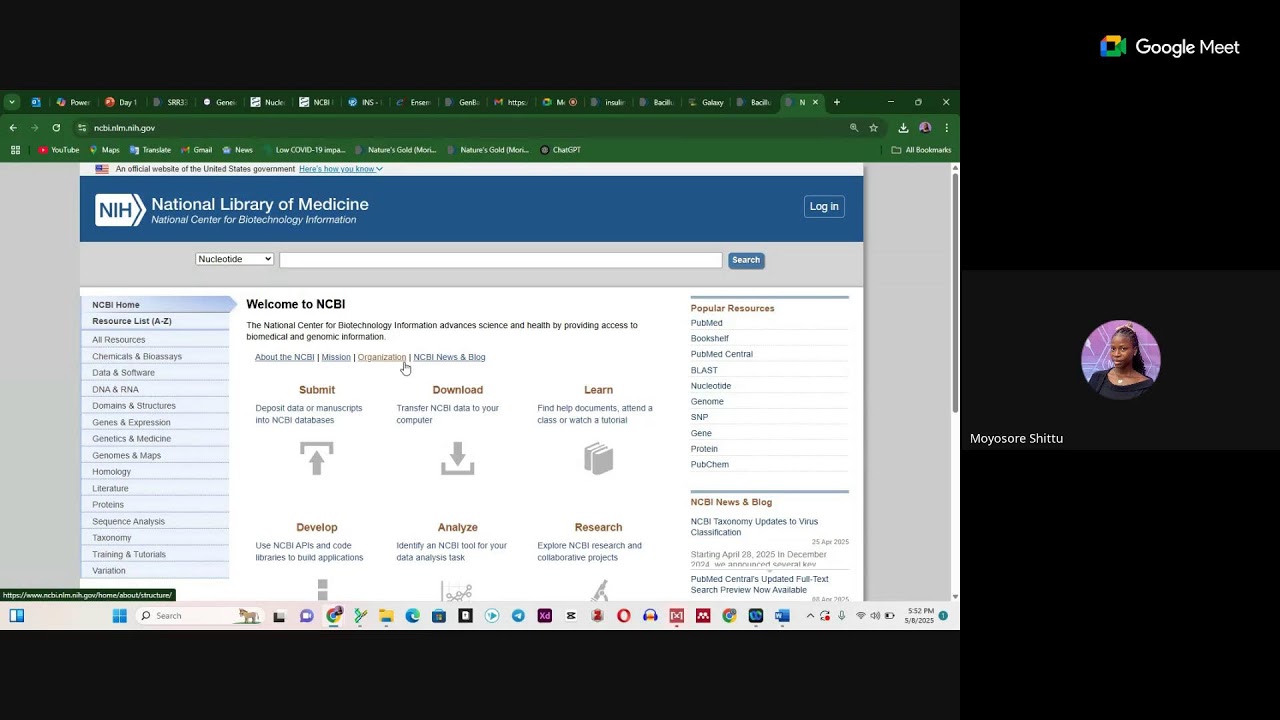The image size is (1280, 720).
Task: Click the Research heading link
Action: (598, 527)
